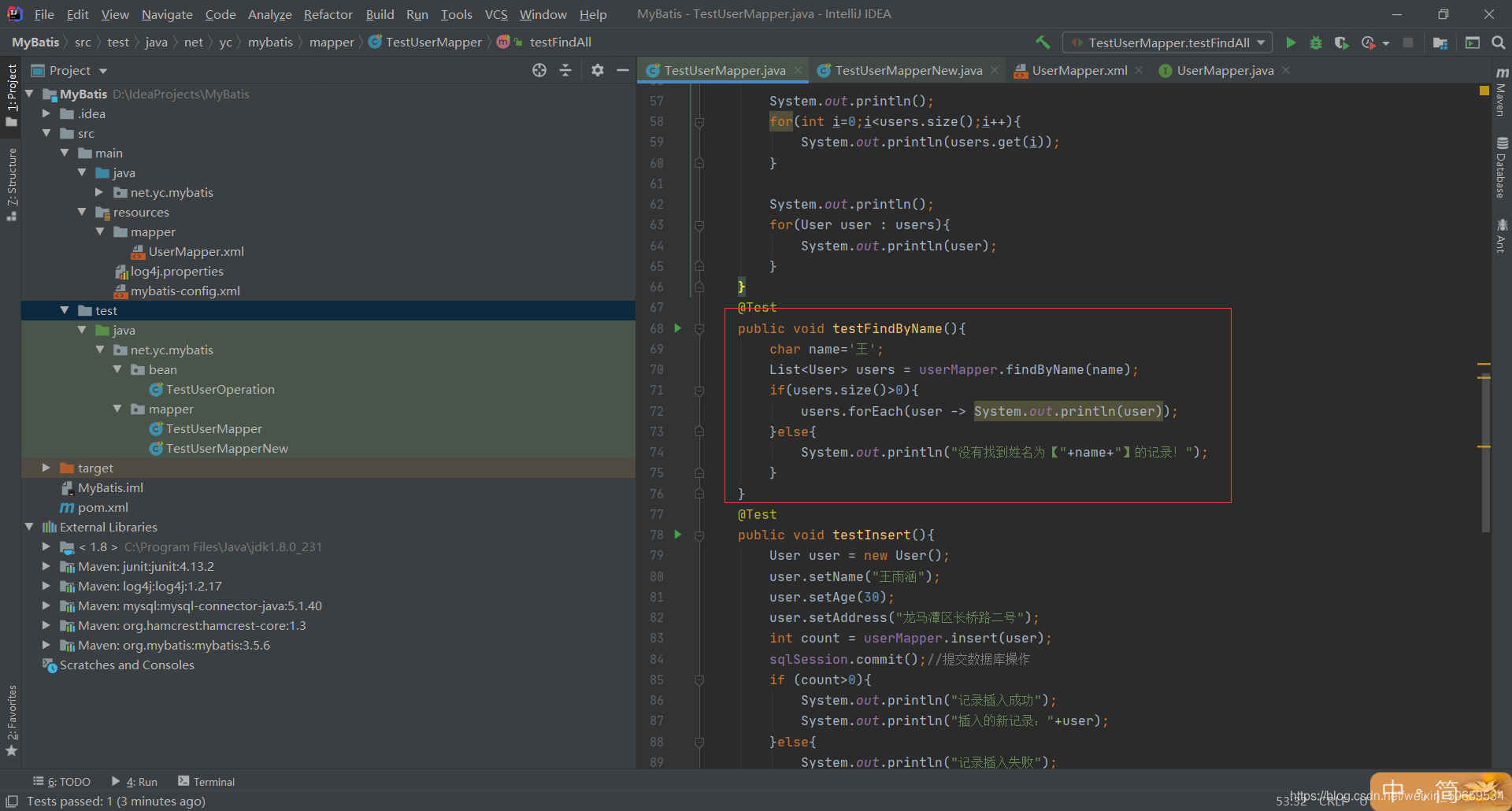Open the Database tool window on right sidebar
The image size is (1512, 811).
[1502, 168]
